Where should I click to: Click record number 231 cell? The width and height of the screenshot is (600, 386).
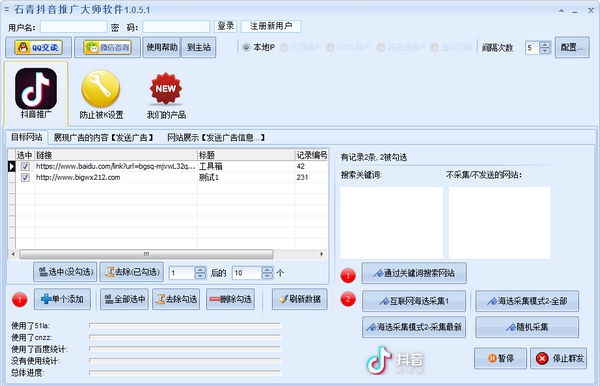point(311,178)
